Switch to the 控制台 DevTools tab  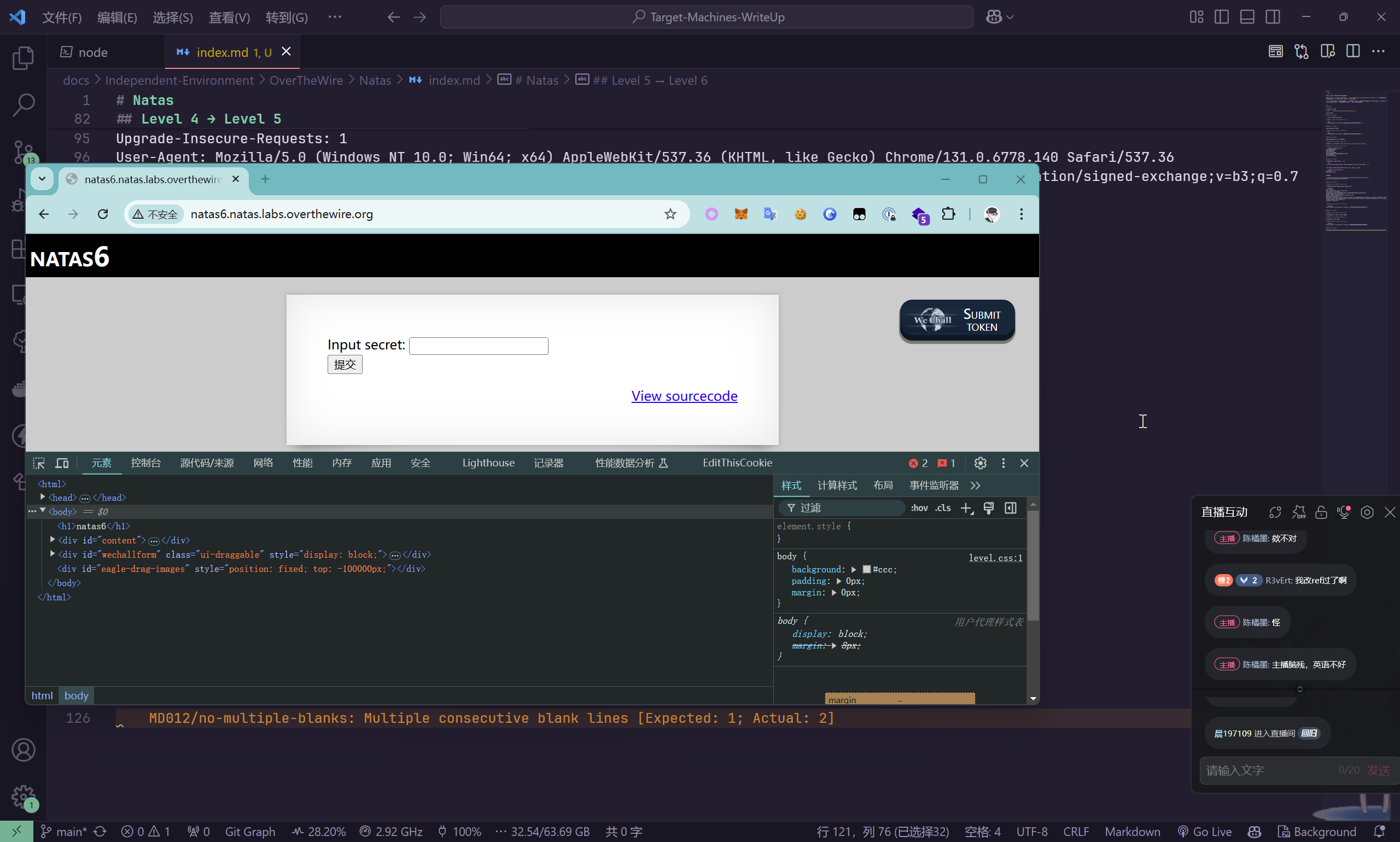coord(146,463)
